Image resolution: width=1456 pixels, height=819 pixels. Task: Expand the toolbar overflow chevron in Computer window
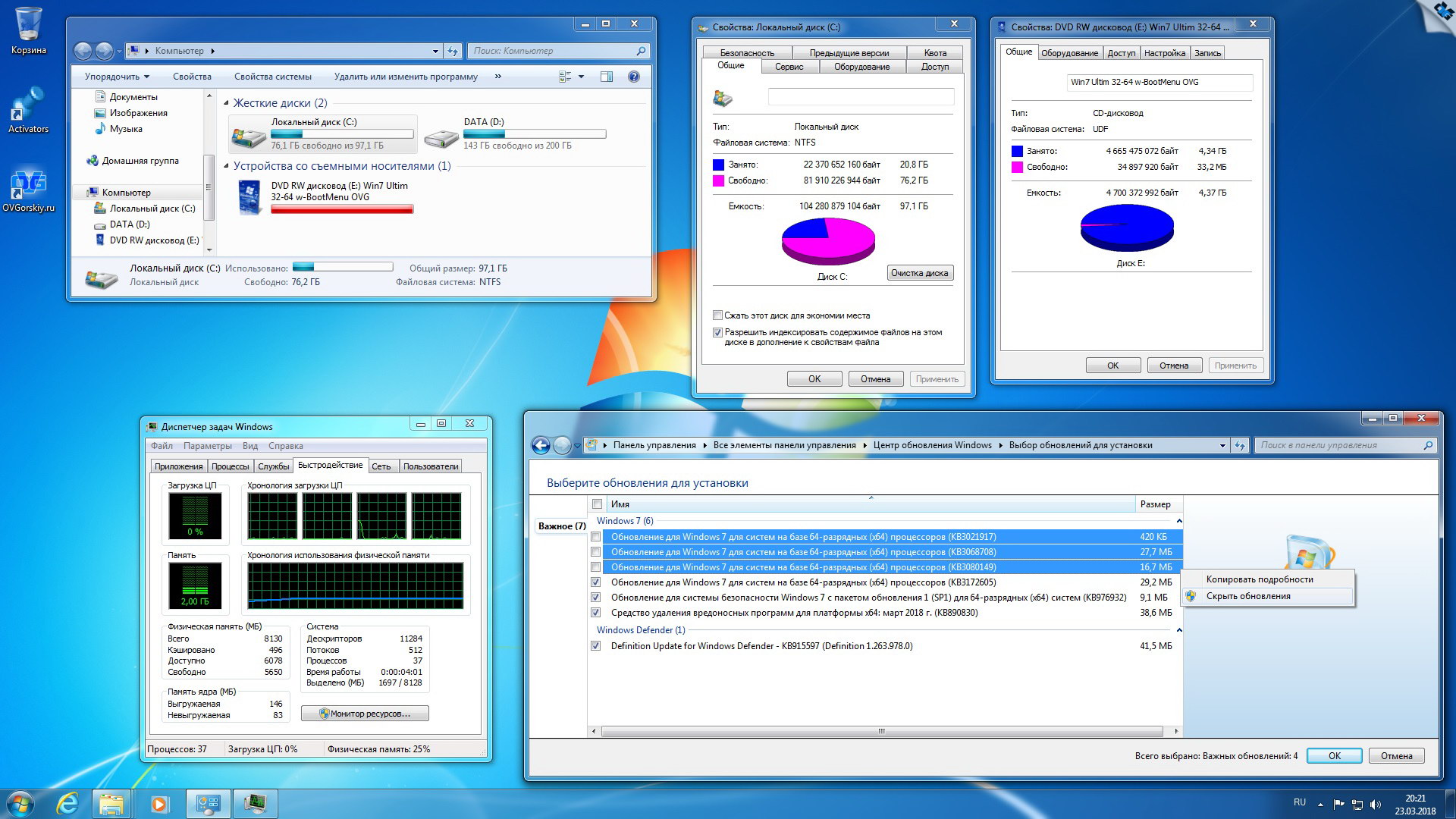pyautogui.click(x=498, y=76)
